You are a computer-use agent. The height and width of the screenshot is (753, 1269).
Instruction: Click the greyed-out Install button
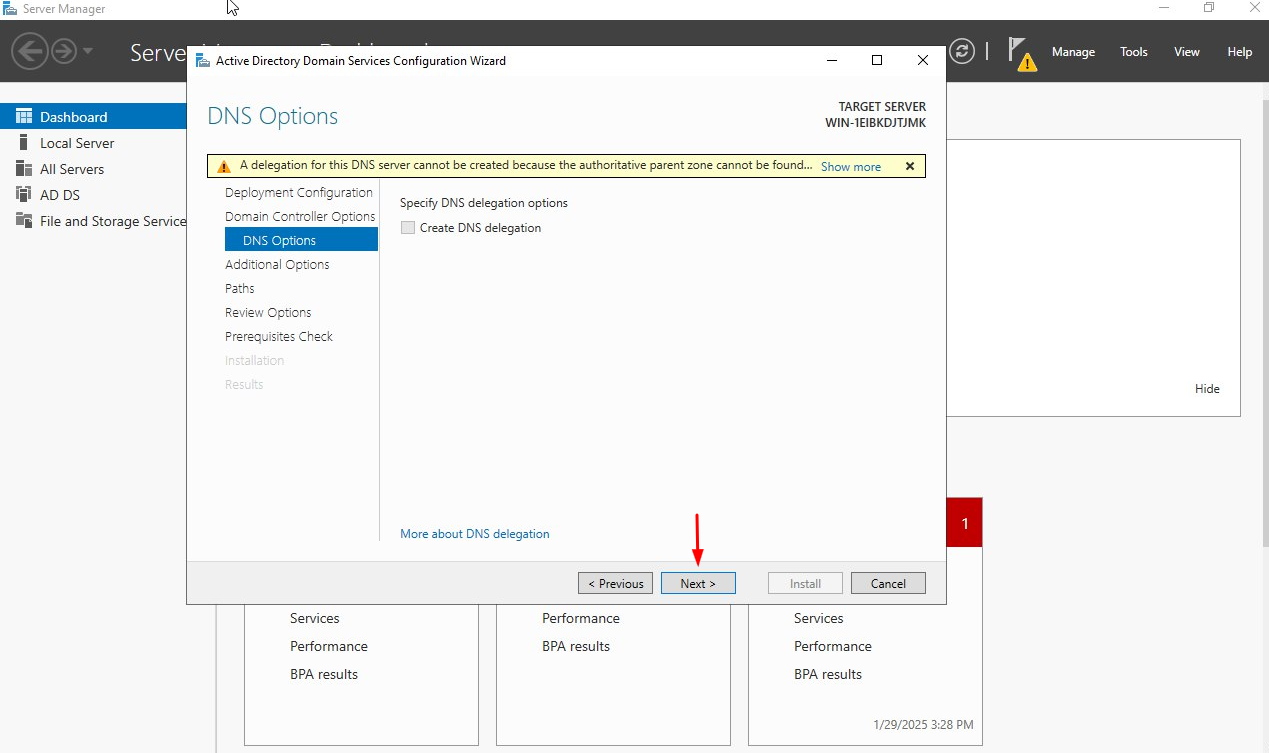[805, 583]
